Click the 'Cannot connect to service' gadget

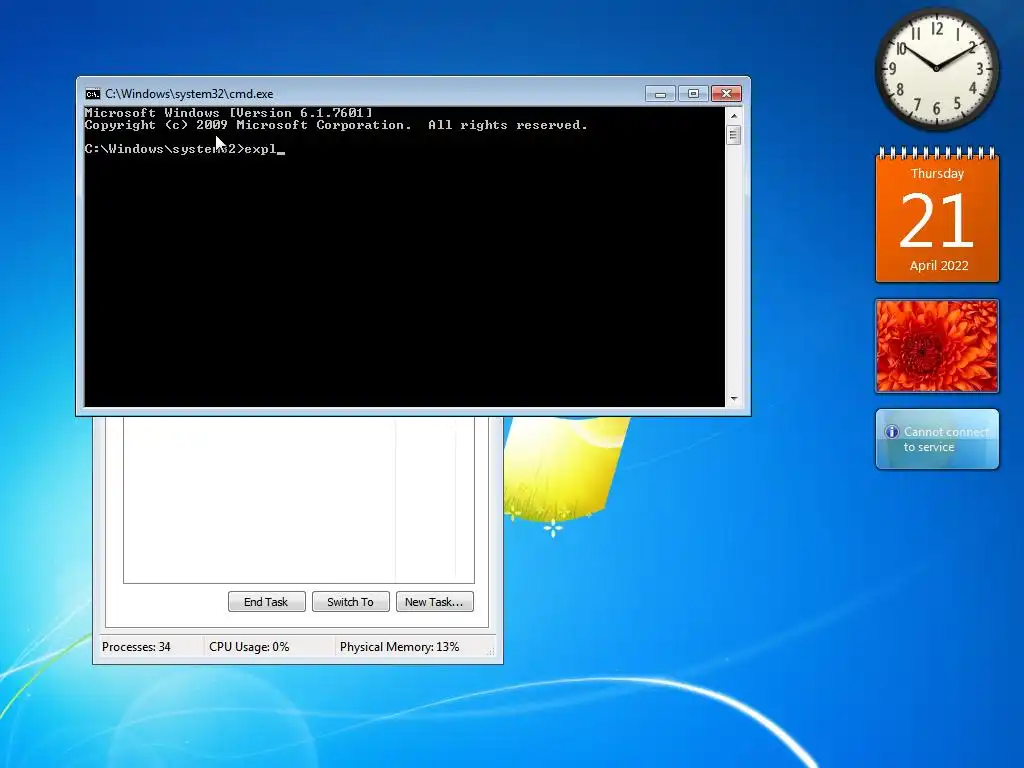937,439
